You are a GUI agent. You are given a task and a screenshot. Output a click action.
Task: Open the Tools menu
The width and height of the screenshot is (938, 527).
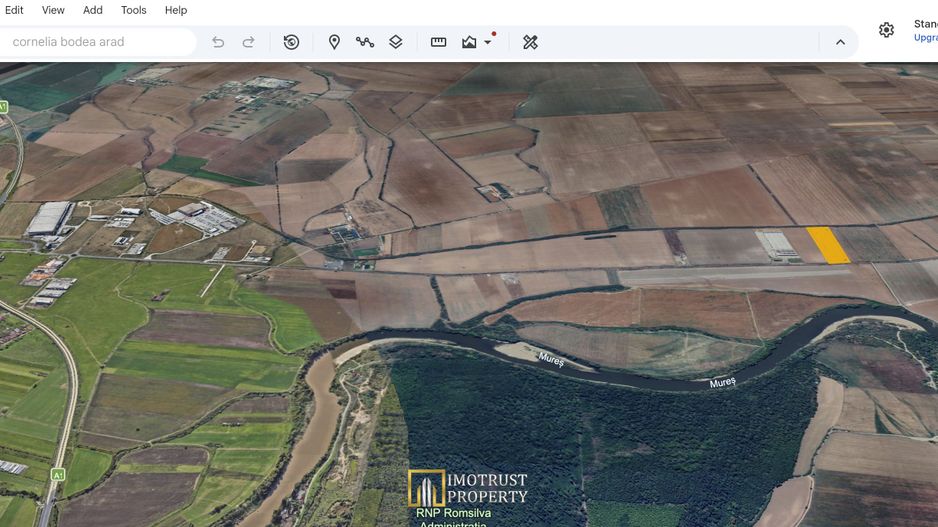(133, 10)
